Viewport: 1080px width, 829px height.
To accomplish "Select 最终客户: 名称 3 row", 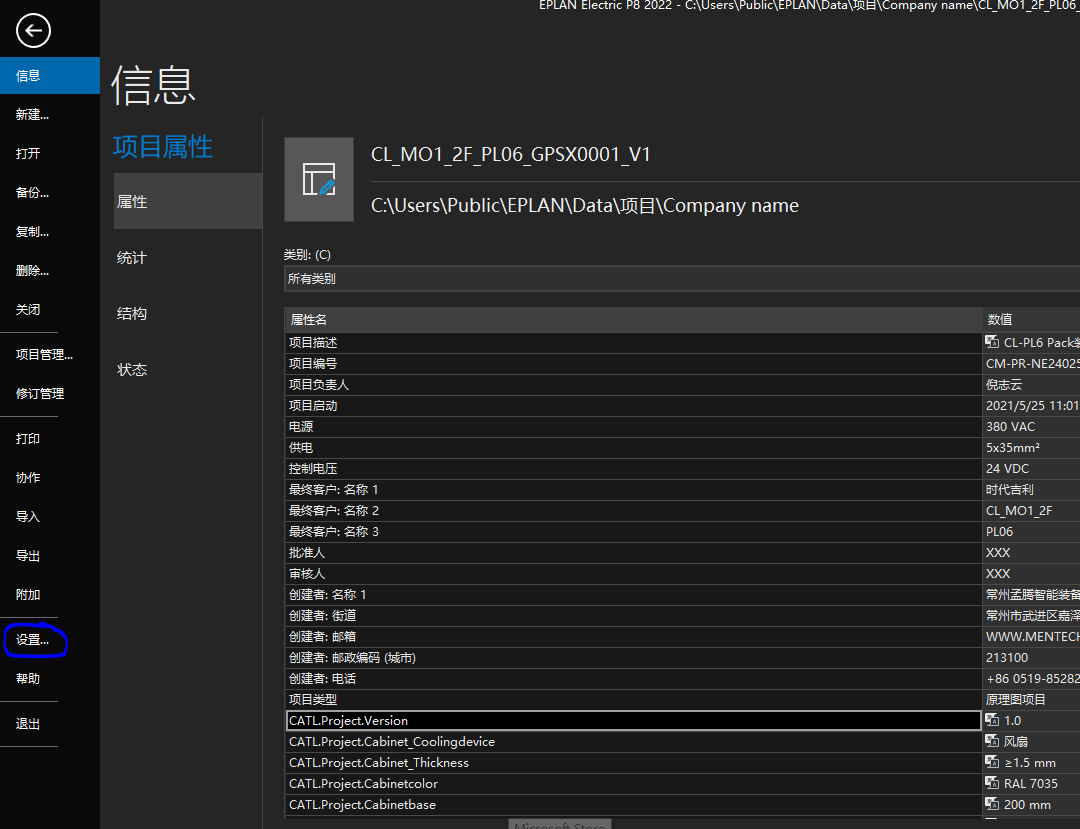I will pos(634,532).
